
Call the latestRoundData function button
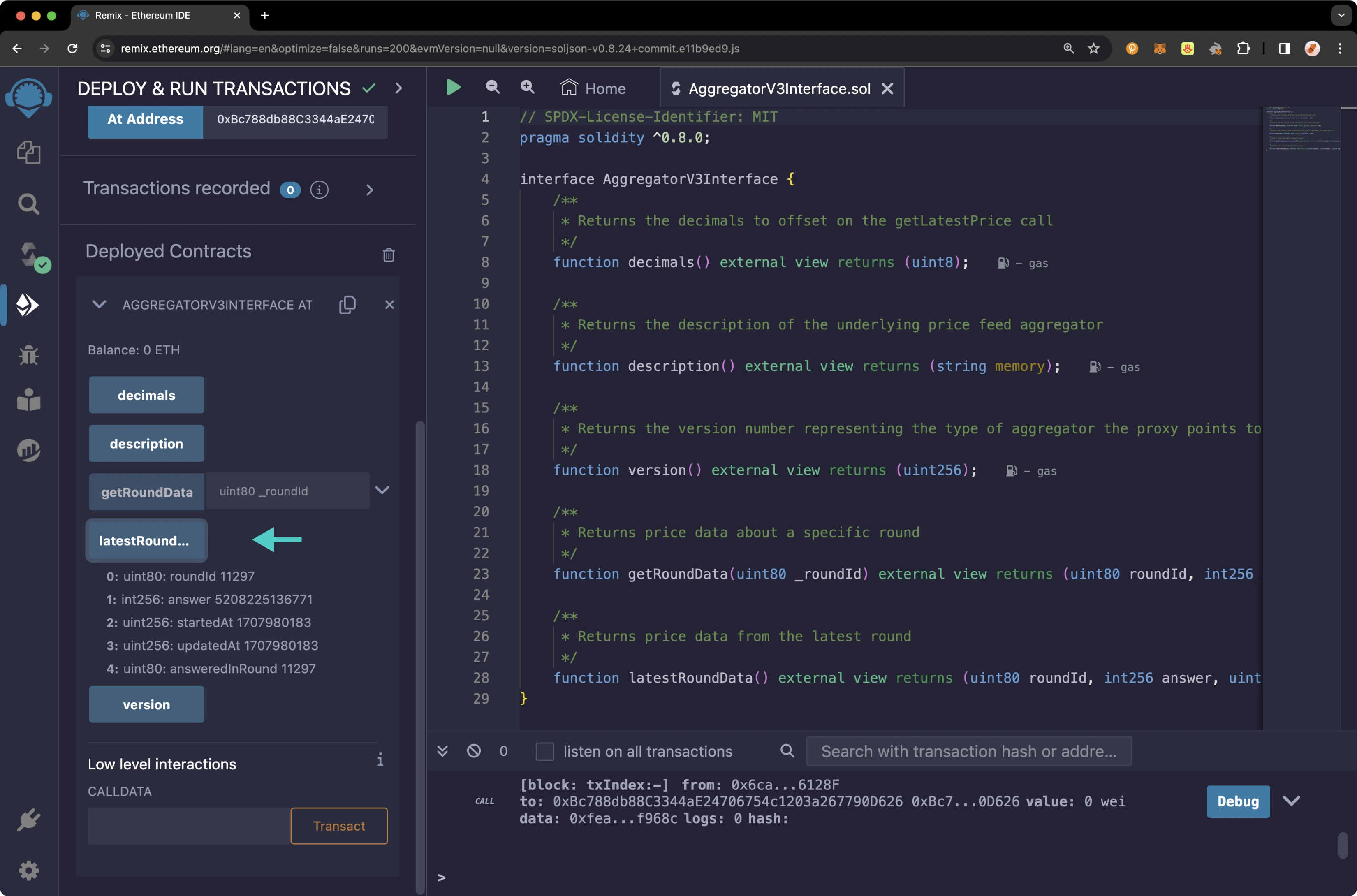coord(146,541)
